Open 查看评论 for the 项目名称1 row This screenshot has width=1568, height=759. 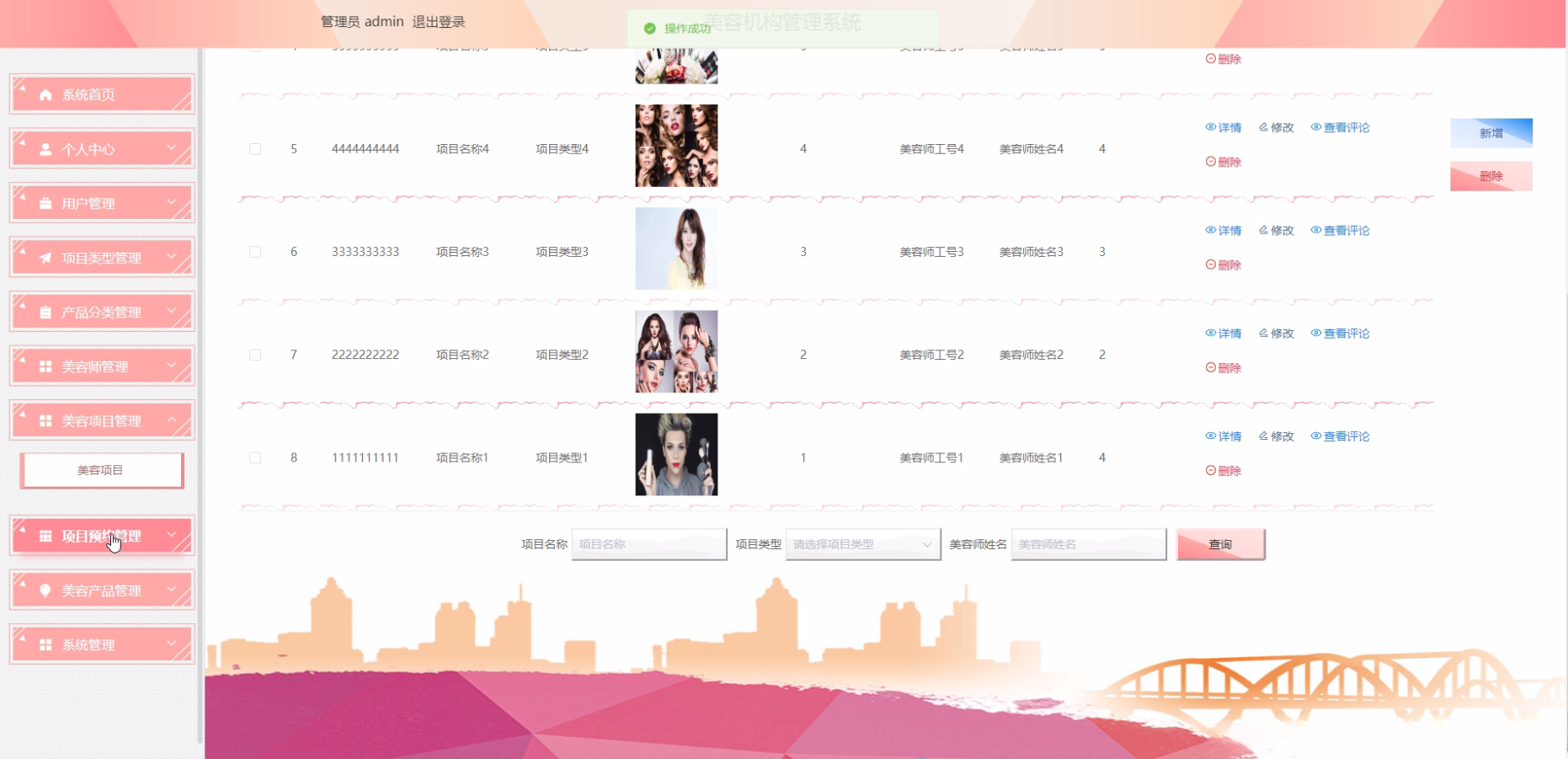pyautogui.click(x=1340, y=436)
